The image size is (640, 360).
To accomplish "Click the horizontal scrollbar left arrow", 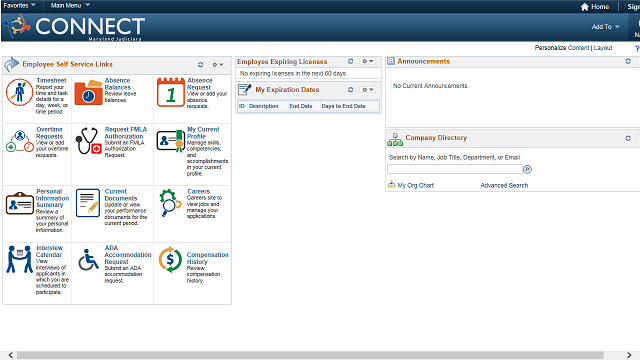I will [11, 355].
